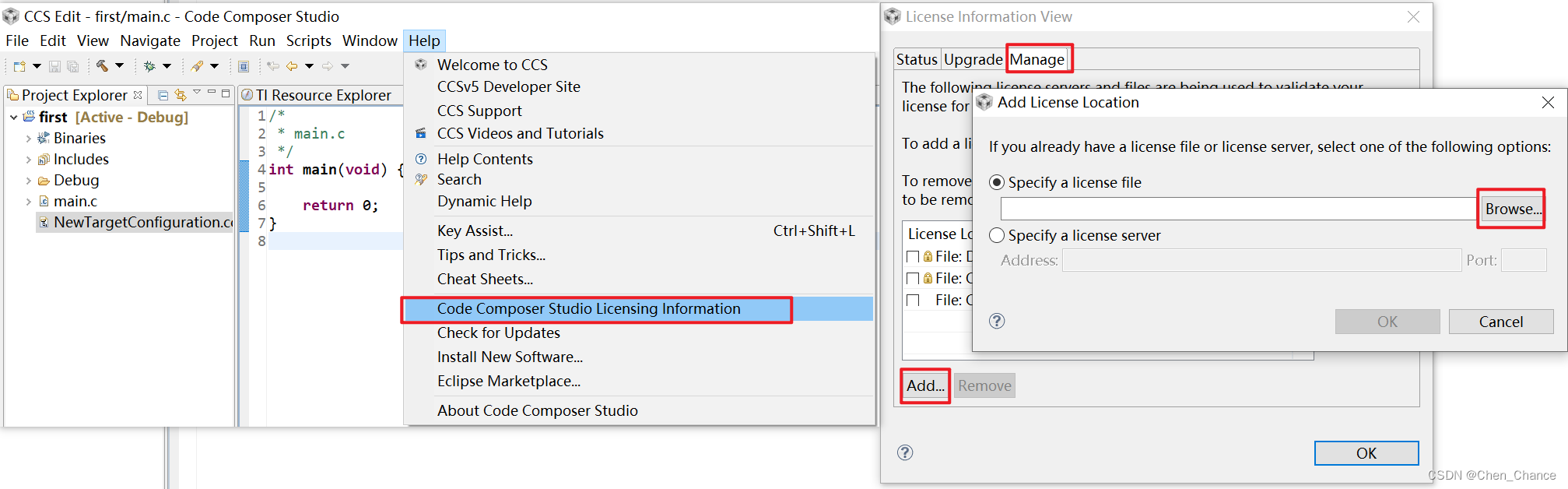Toggle Link with Editor in Project Explorer

click(181, 94)
